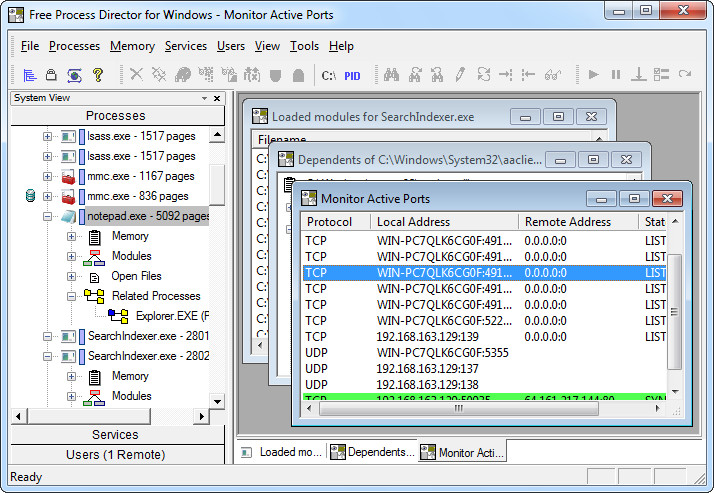Expand Open Files under notepad.exe

pyautogui.click(x=71, y=276)
